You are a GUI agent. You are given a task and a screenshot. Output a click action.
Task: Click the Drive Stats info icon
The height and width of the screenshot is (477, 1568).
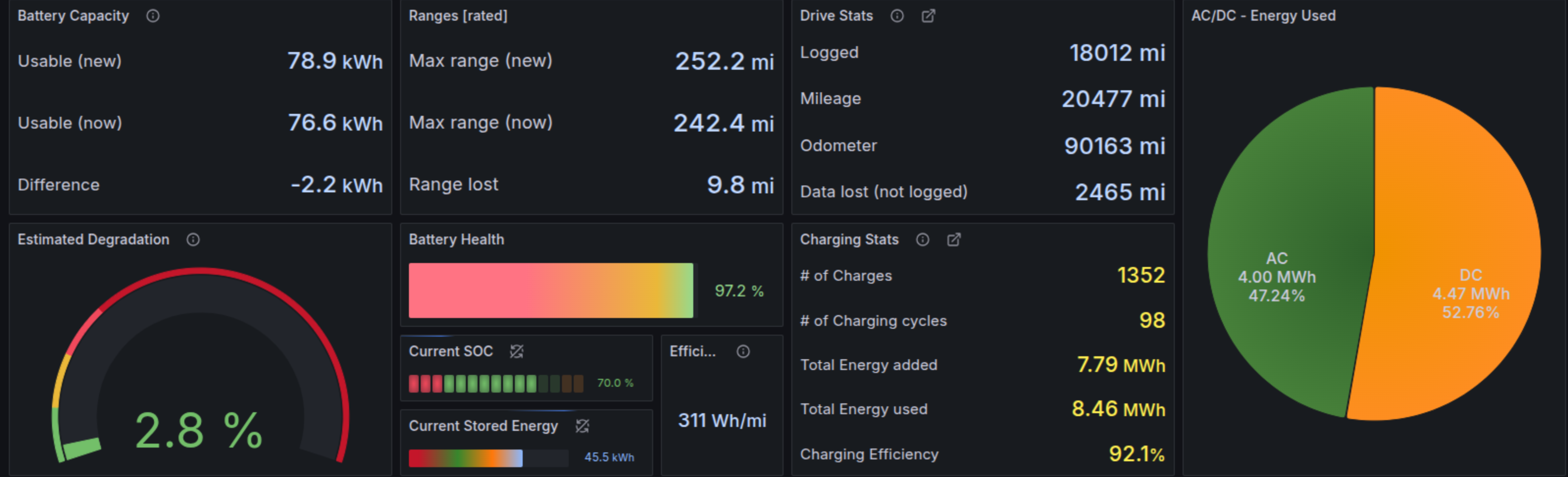(x=897, y=16)
